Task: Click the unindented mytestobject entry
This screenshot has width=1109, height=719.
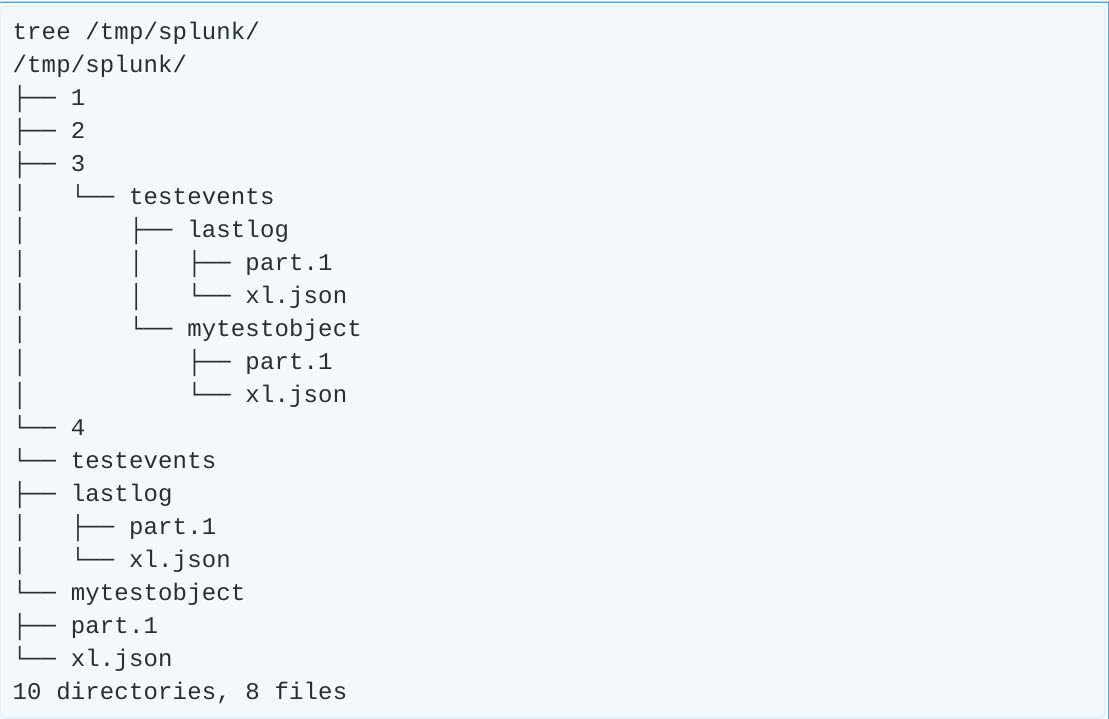Action: pos(157,593)
